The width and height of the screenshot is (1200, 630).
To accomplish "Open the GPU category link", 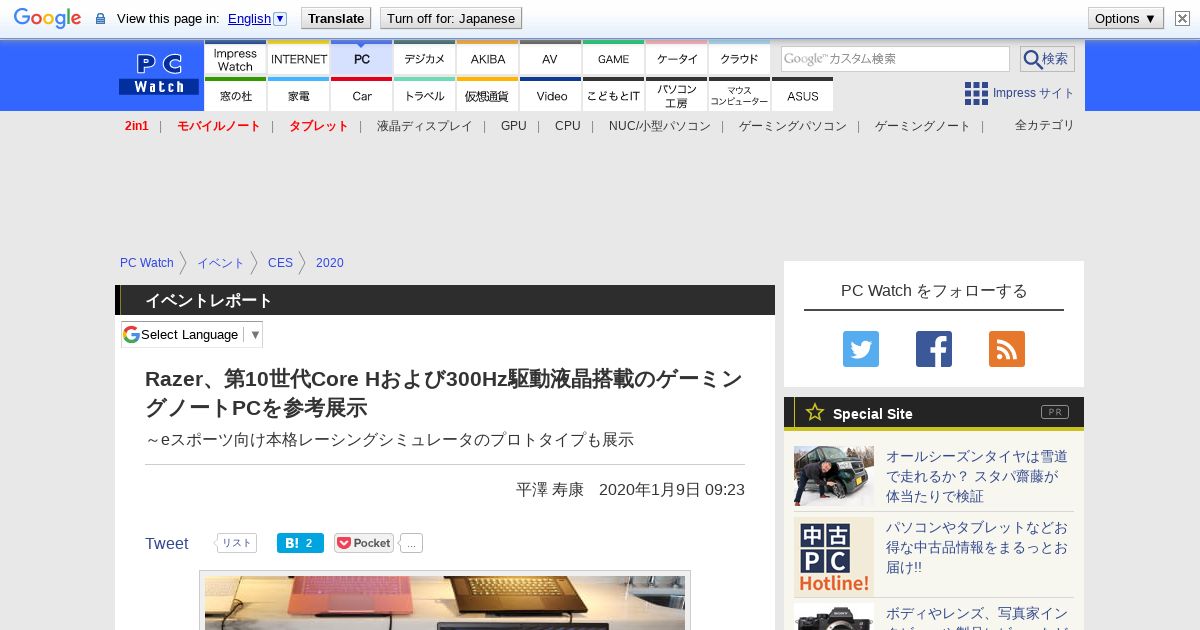I will pyautogui.click(x=514, y=126).
